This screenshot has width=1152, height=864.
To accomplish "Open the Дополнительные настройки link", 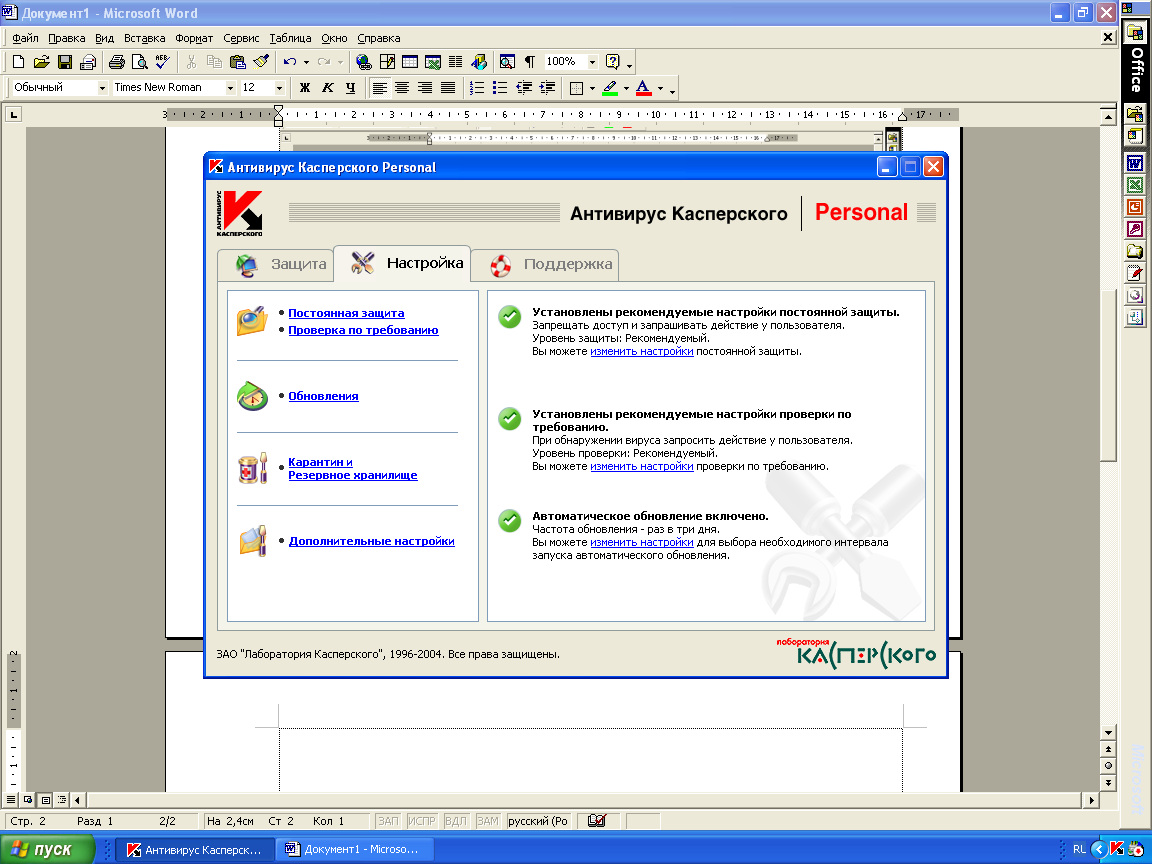I will pos(372,541).
